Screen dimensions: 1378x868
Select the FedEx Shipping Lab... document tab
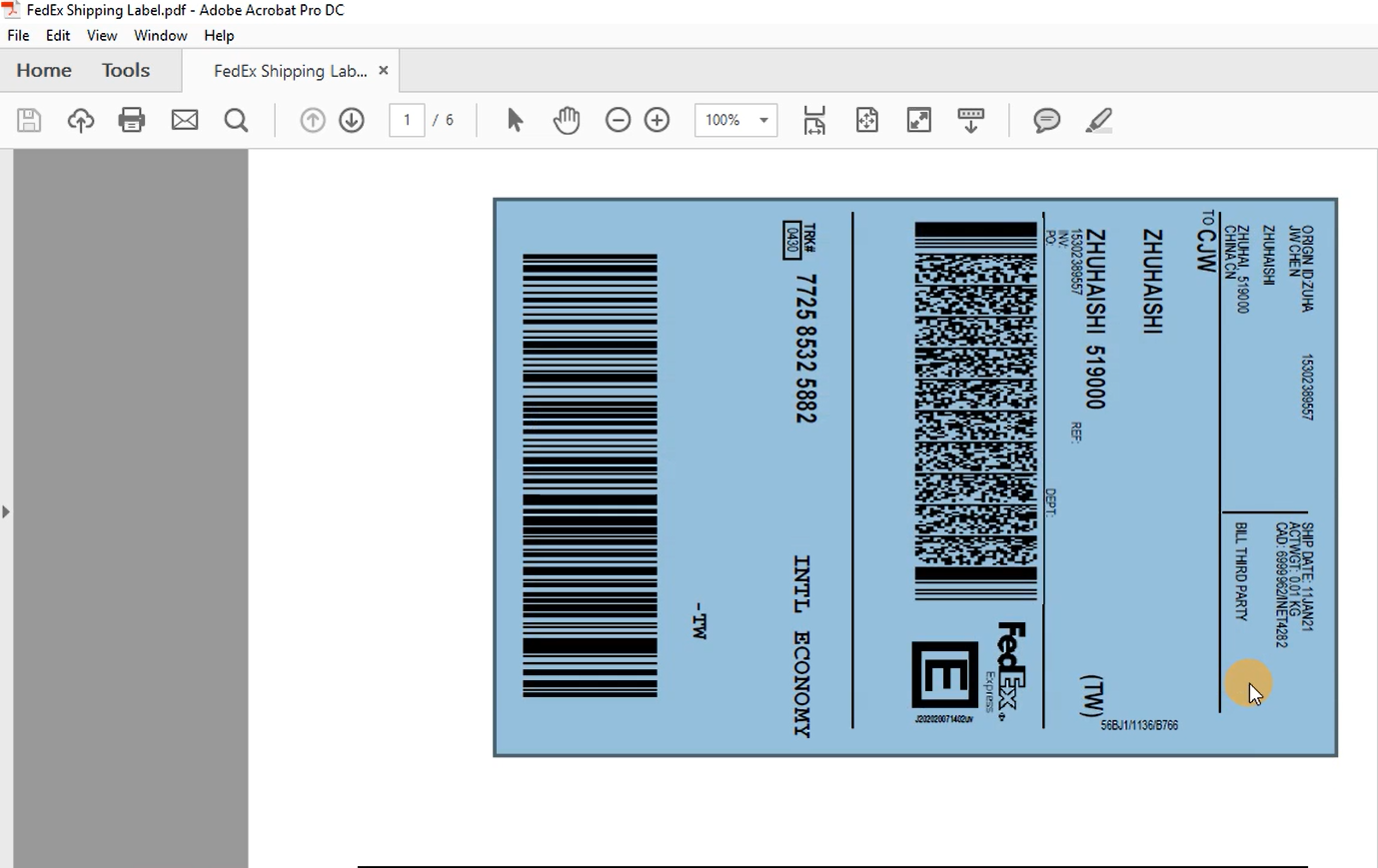(290, 71)
